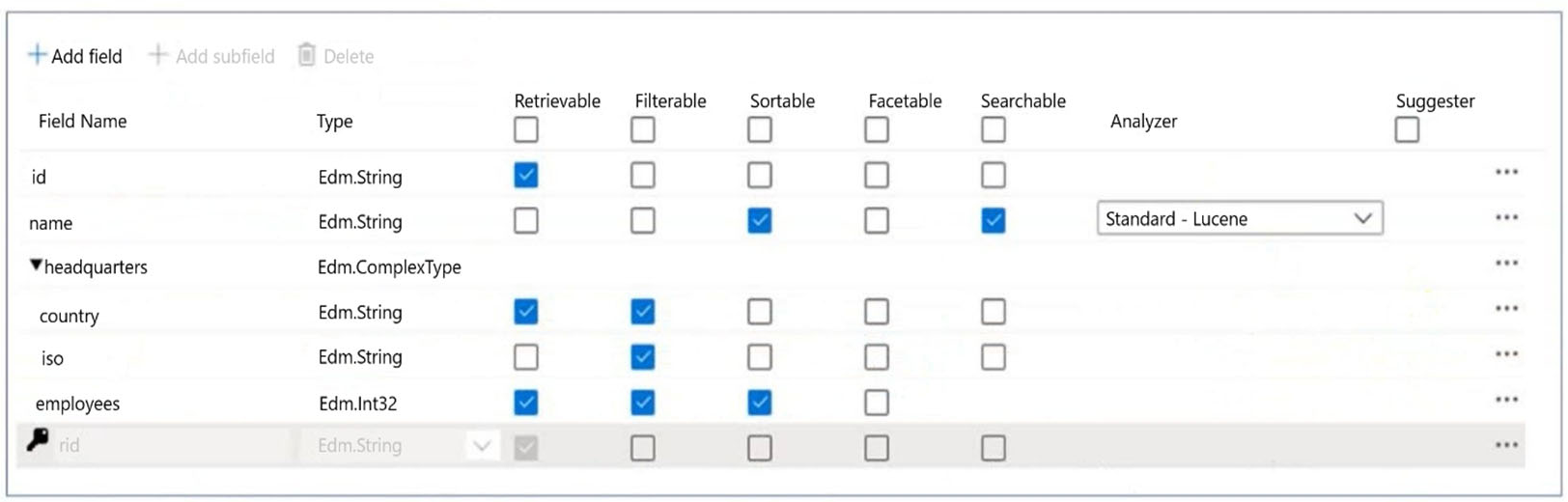The image size is (1568, 502).
Task: Open the ellipsis menu for id row
Action: [x=1506, y=173]
